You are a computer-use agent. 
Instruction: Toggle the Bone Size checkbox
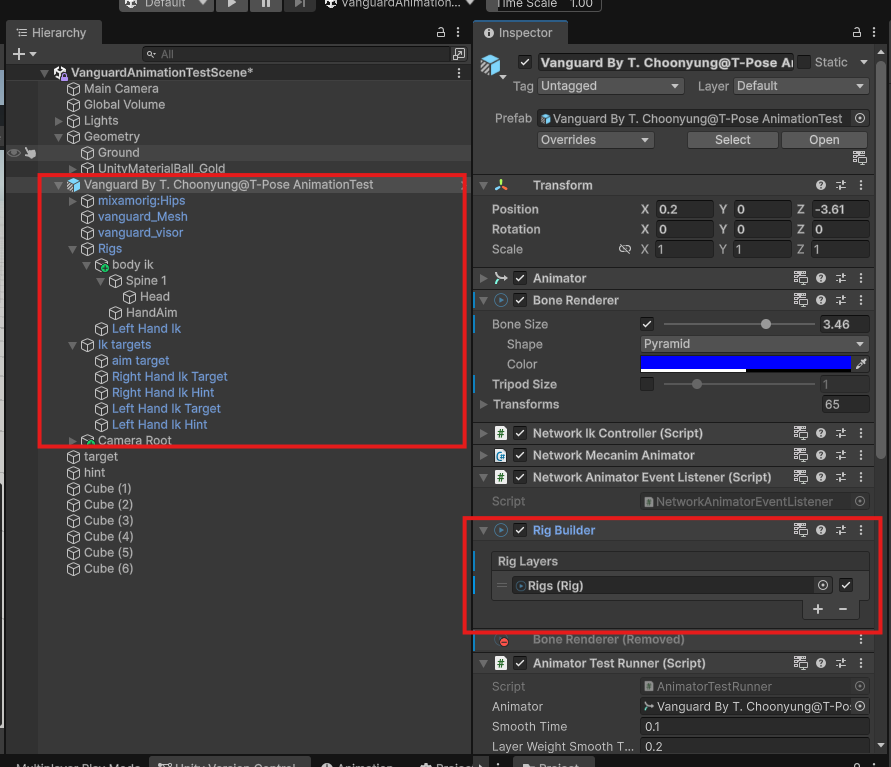pos(647,324)
